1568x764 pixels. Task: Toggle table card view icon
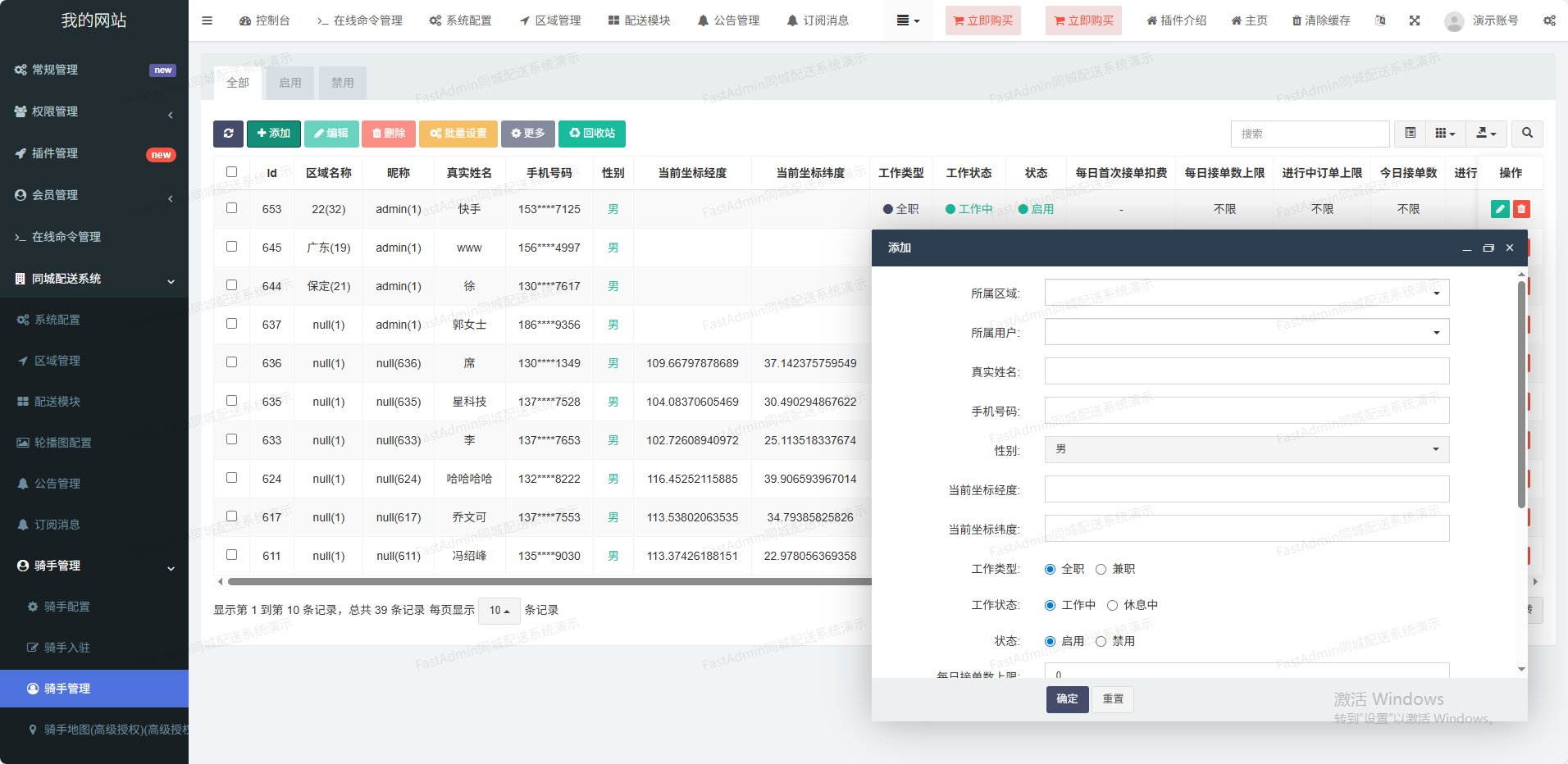[x=1411, y=134]
